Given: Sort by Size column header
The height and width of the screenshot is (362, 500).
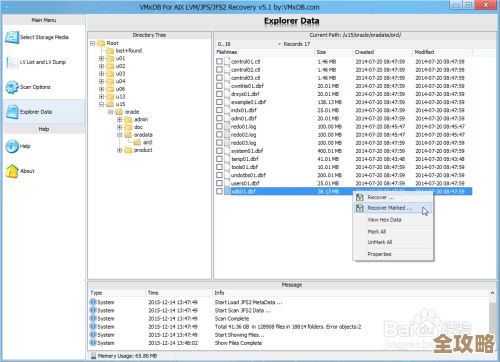Looking at the screenshot, I should [333, 52].
